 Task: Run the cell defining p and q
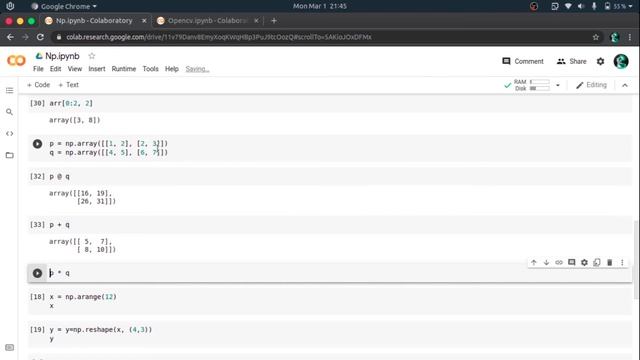(37, 144)
